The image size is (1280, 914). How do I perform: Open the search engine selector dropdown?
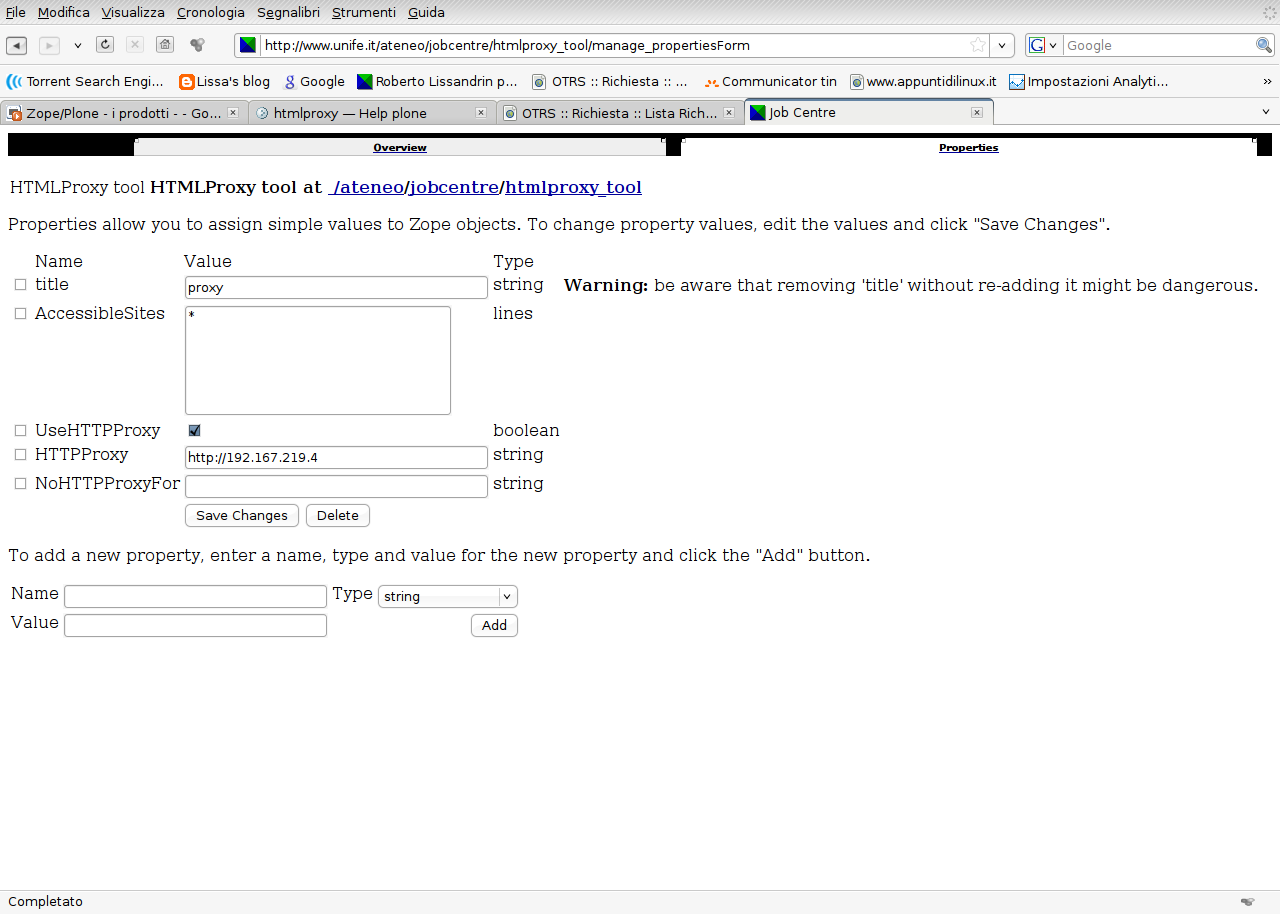coord(1043,45)
